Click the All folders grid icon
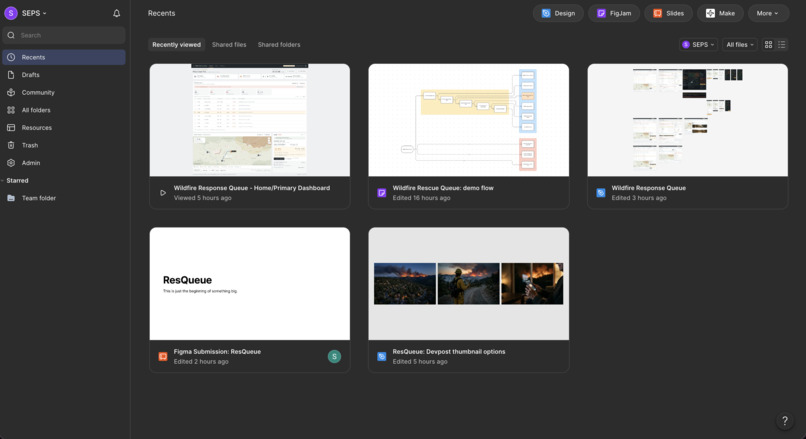806x439 pixels. [x=11, y=110]
